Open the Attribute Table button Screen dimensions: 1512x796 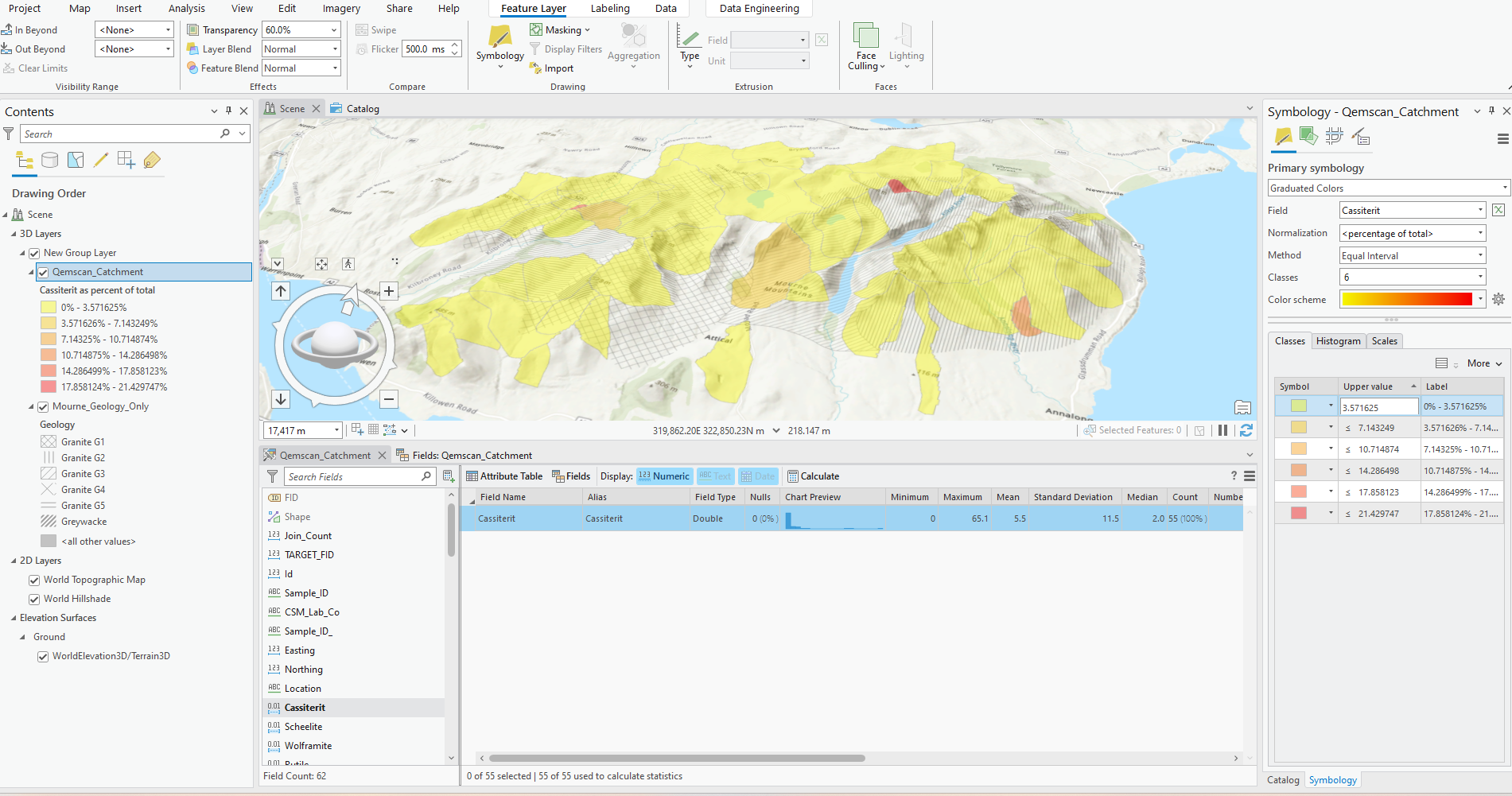point(504,476)
